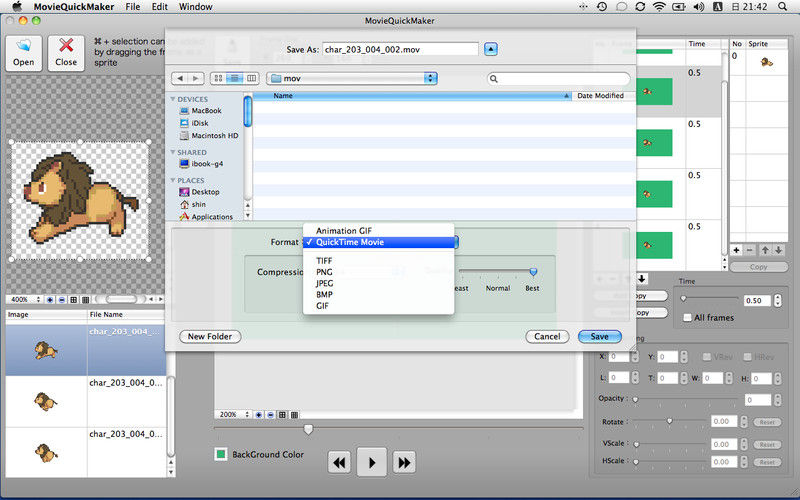Move frame down with the arrow under frame list

[x=642, y=279]
